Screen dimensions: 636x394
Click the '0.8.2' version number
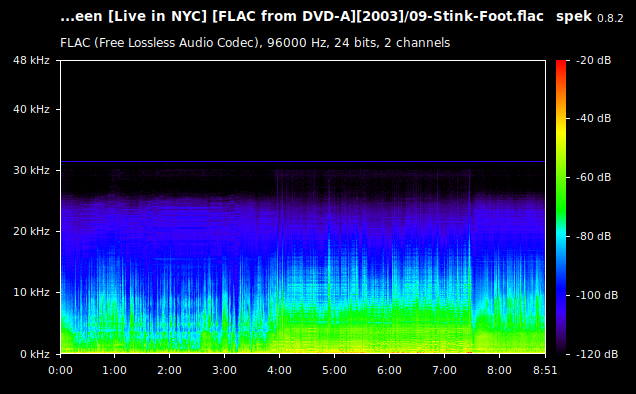tap(610, 18)
